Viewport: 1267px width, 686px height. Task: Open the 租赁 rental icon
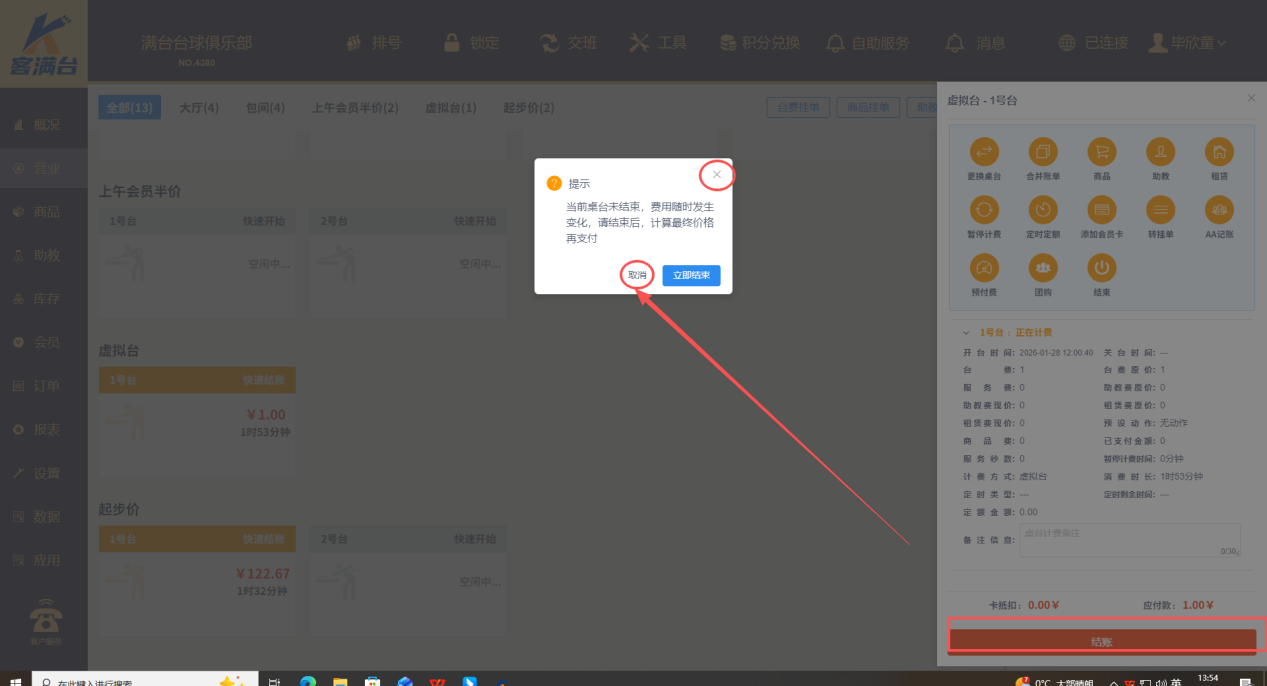point(1220,150)
